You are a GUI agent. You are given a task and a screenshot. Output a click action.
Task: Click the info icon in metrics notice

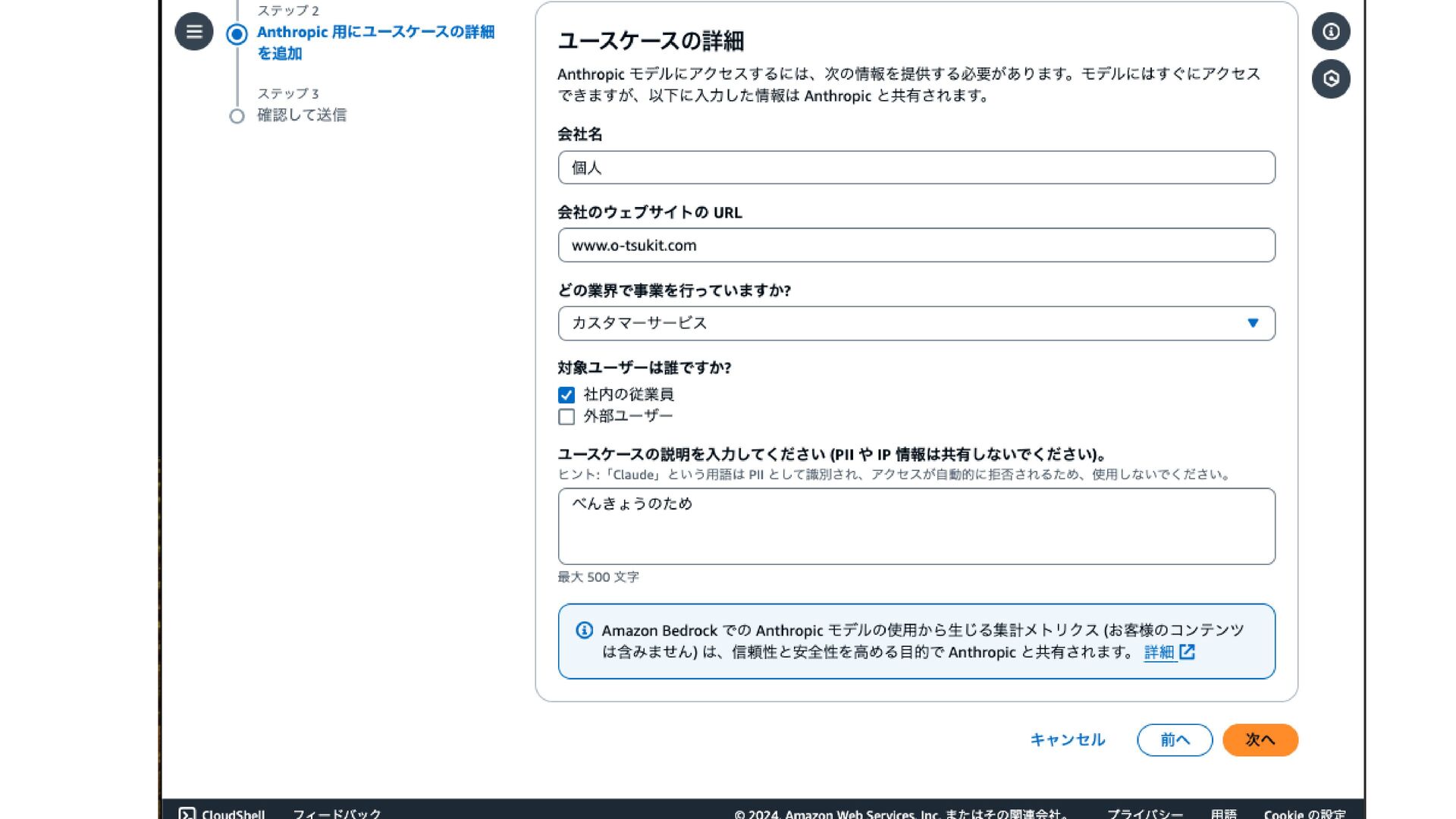point(584,630)
